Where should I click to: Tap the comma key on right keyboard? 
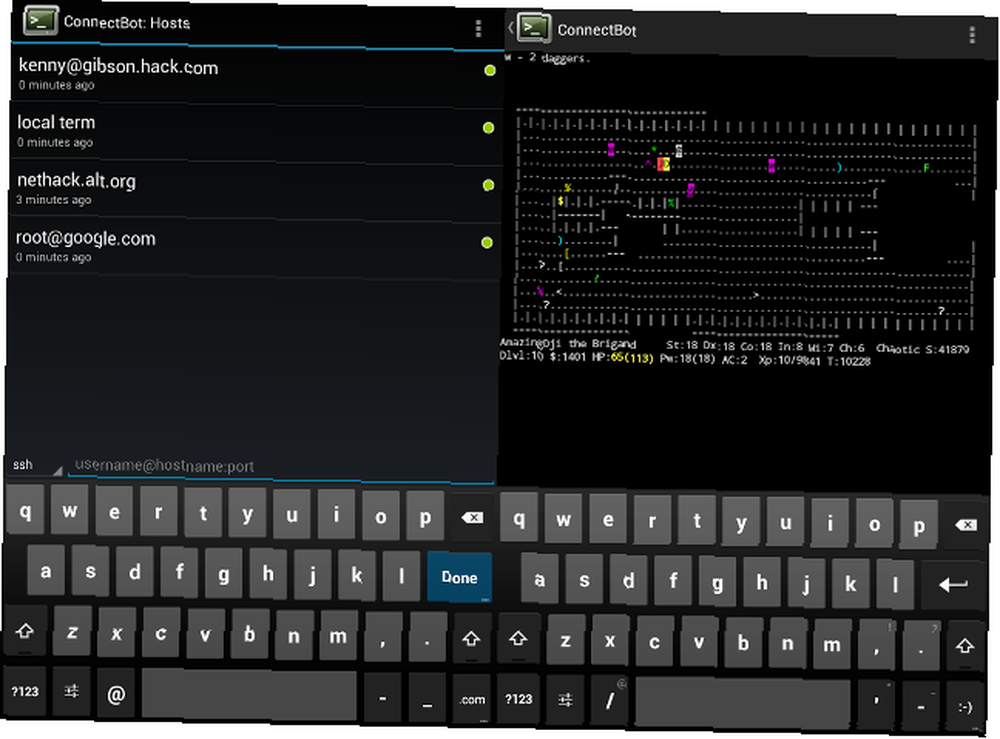(x=876, y=645)
